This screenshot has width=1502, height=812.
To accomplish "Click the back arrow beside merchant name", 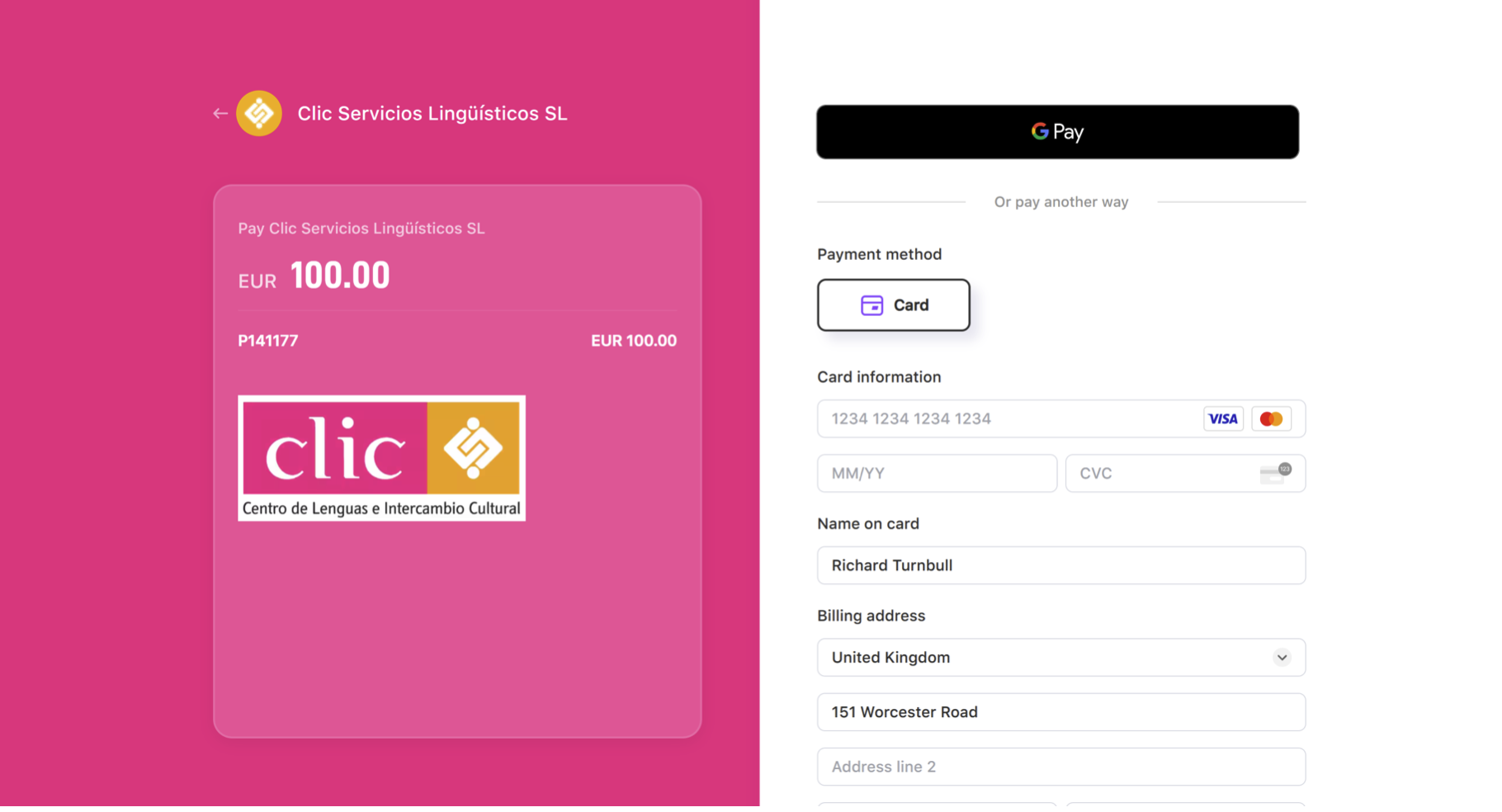I will [220, 114].
